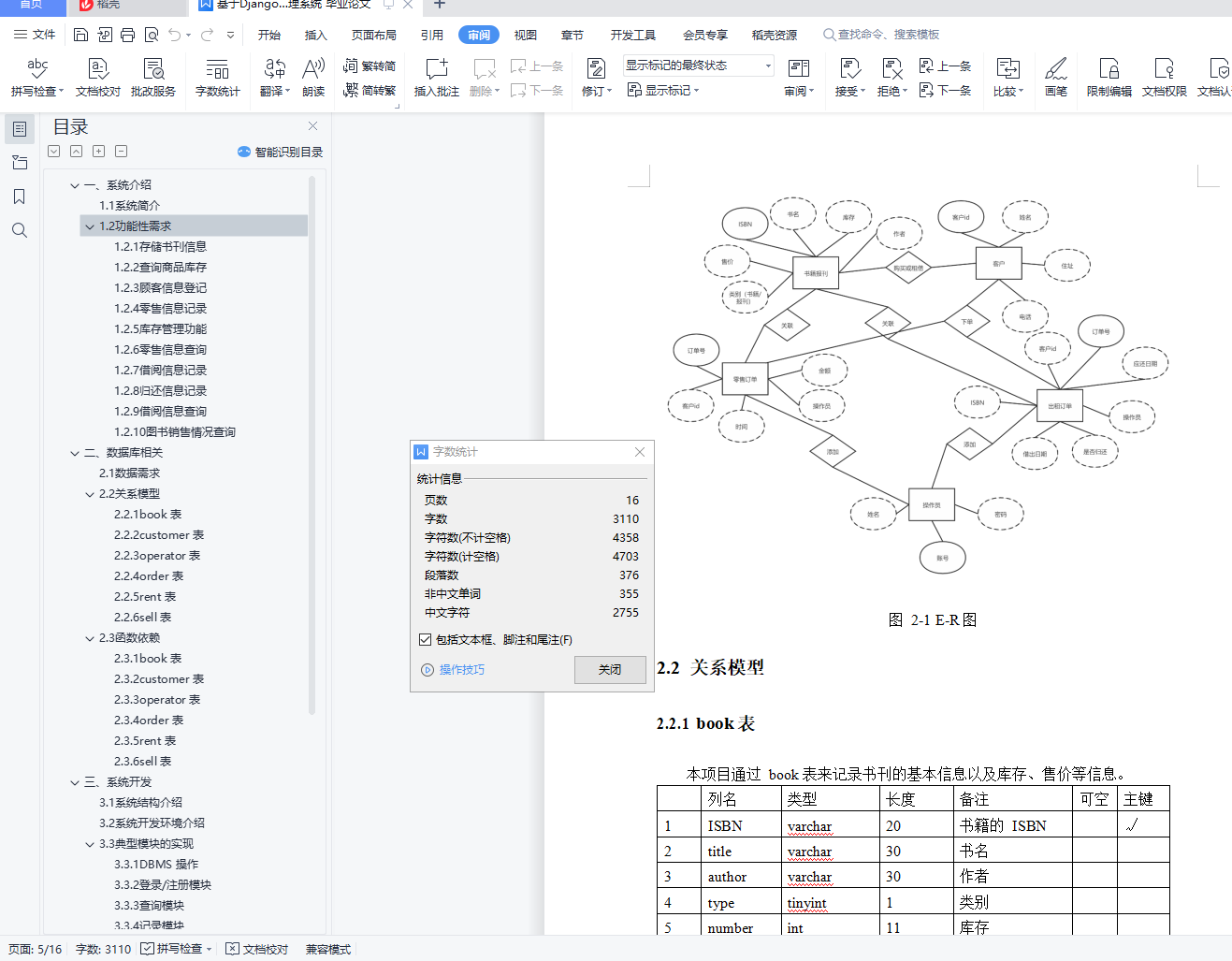Click the 查找命令、搜索模板 search box
This screenshot has width=1232, height=961.
(881, 35)
